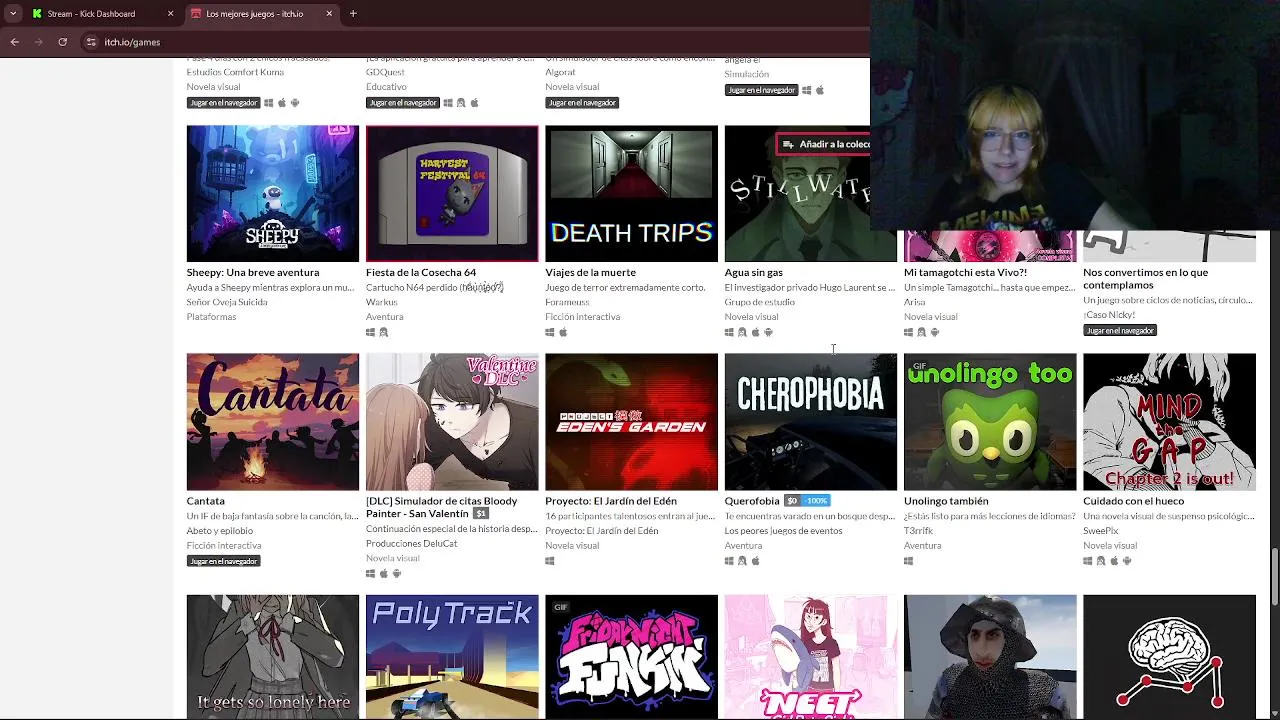
Task: Click Jugar en el navegador under GDQuest Educativo
Action: point(403,103)
